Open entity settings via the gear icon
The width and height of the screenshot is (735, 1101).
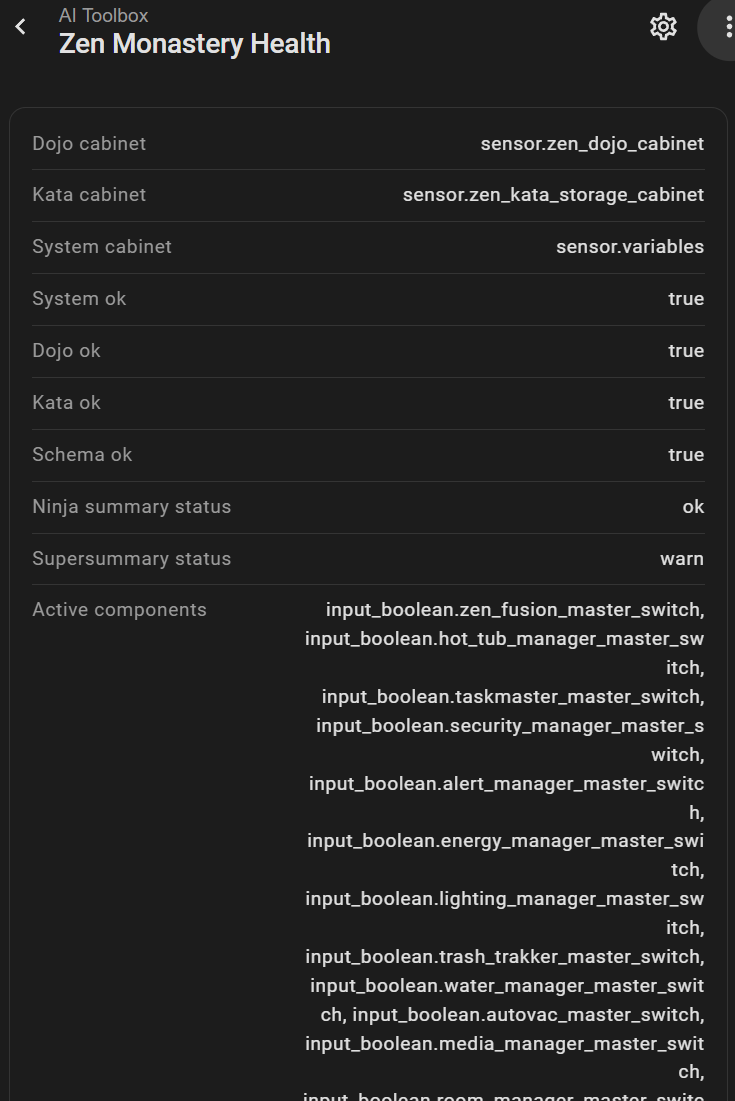coord(663,27)
